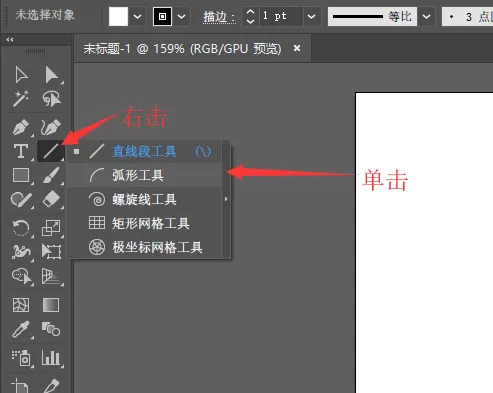Viewport: 493px width, 393px height.
Task: Choose 直线段工具 from the flyout menu
Action: point(144,152)
